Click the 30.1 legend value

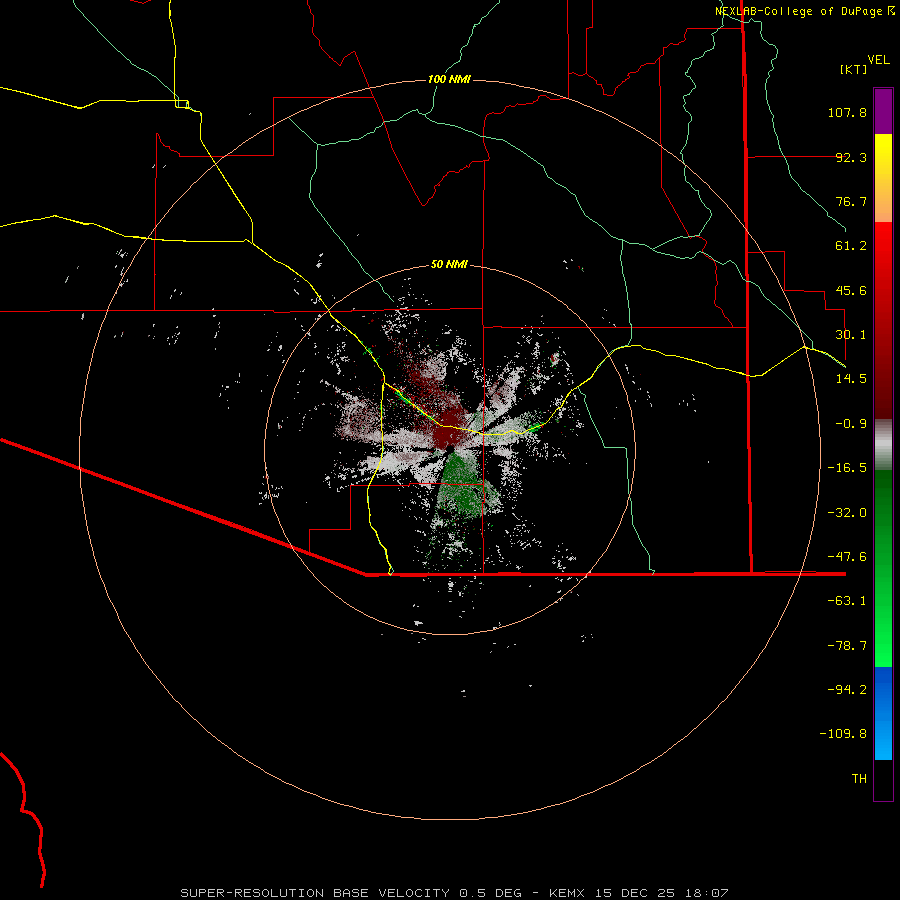click(851, 335)
